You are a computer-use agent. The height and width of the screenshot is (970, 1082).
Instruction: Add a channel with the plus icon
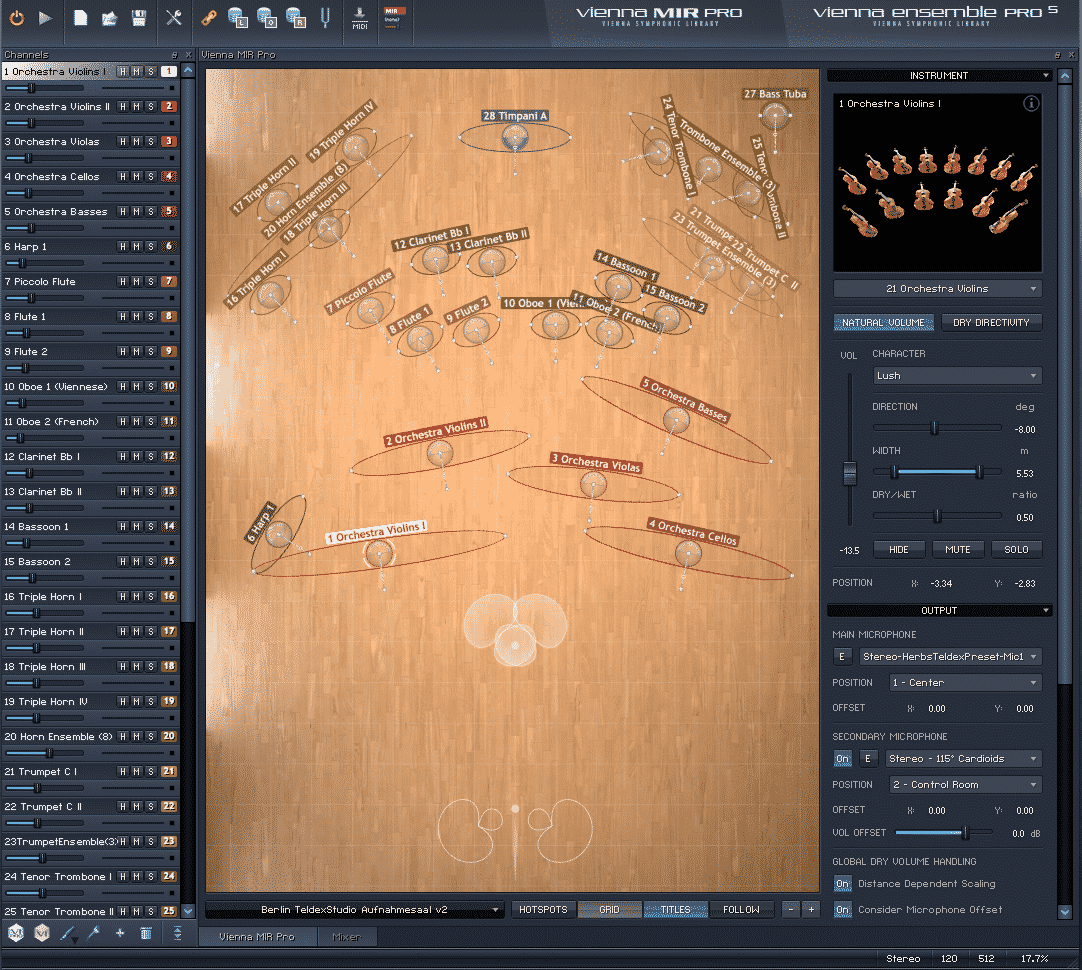(x=120, y=933)
